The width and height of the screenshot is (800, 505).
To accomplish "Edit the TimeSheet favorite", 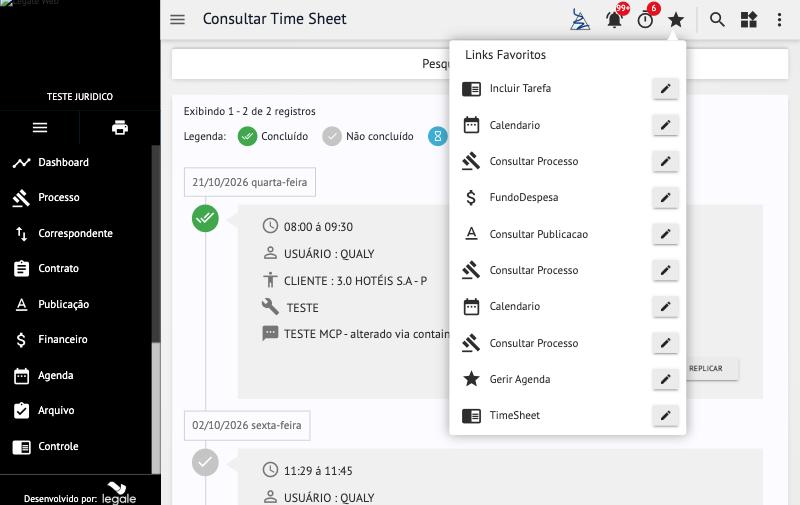I will (x=665, y=416).
